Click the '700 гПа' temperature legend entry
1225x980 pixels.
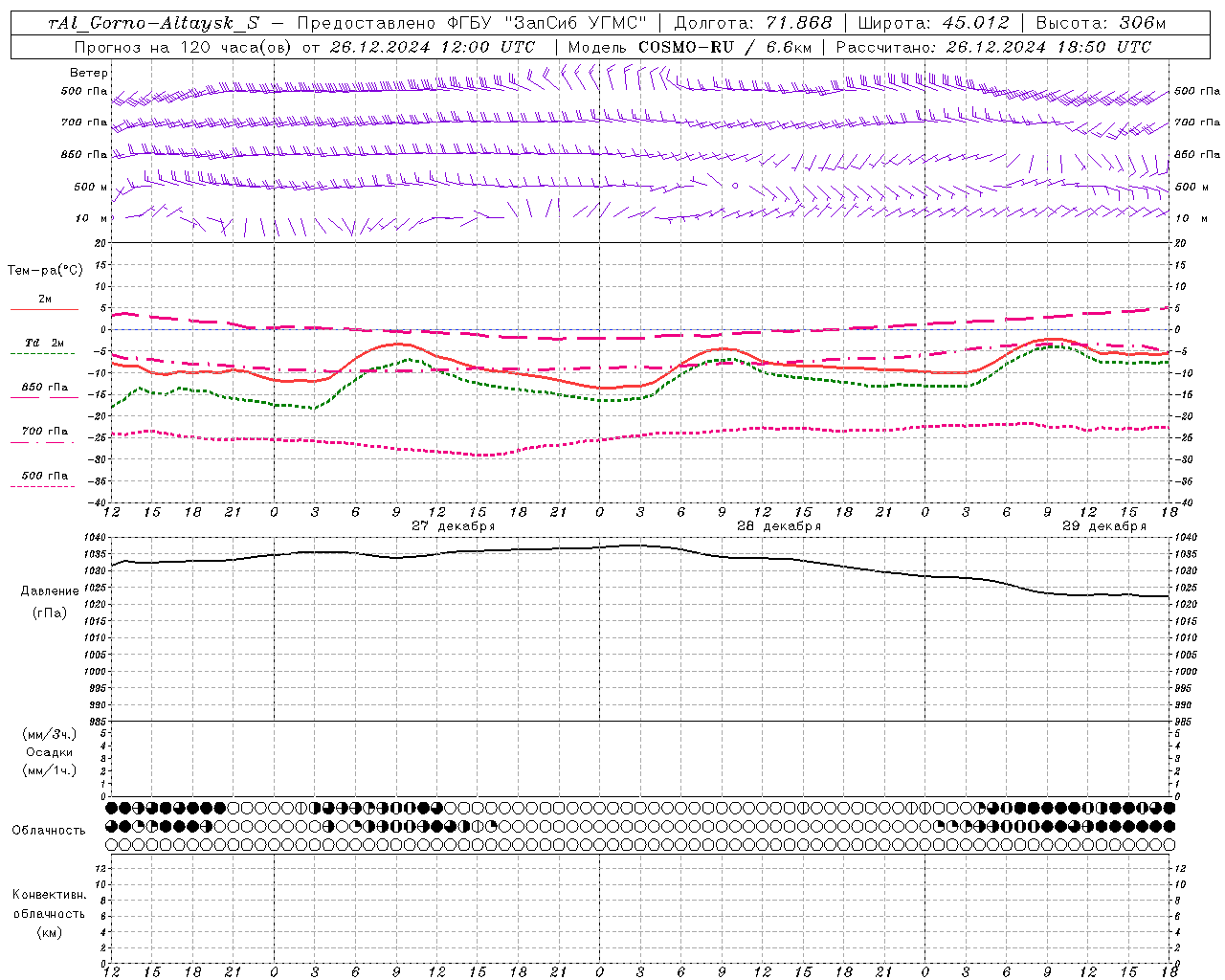tap(45, 432)
